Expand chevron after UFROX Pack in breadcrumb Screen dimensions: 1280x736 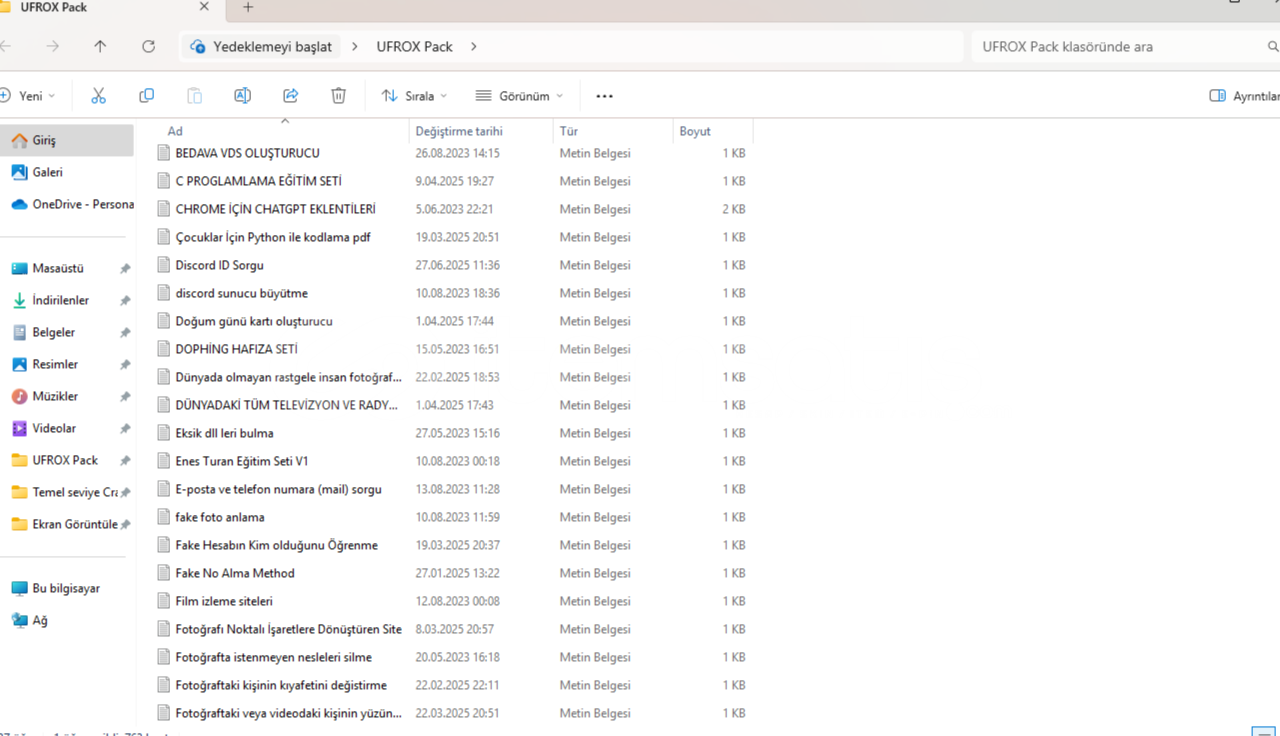pyautogui.click(x=474, y=47)
